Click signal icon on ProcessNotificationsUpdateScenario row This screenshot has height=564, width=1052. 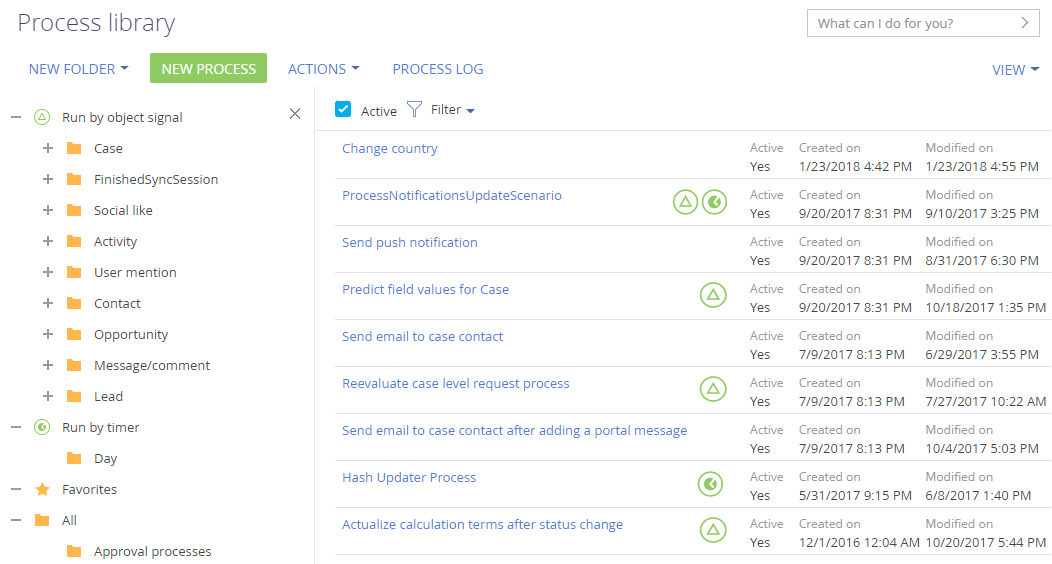(685, 202)
